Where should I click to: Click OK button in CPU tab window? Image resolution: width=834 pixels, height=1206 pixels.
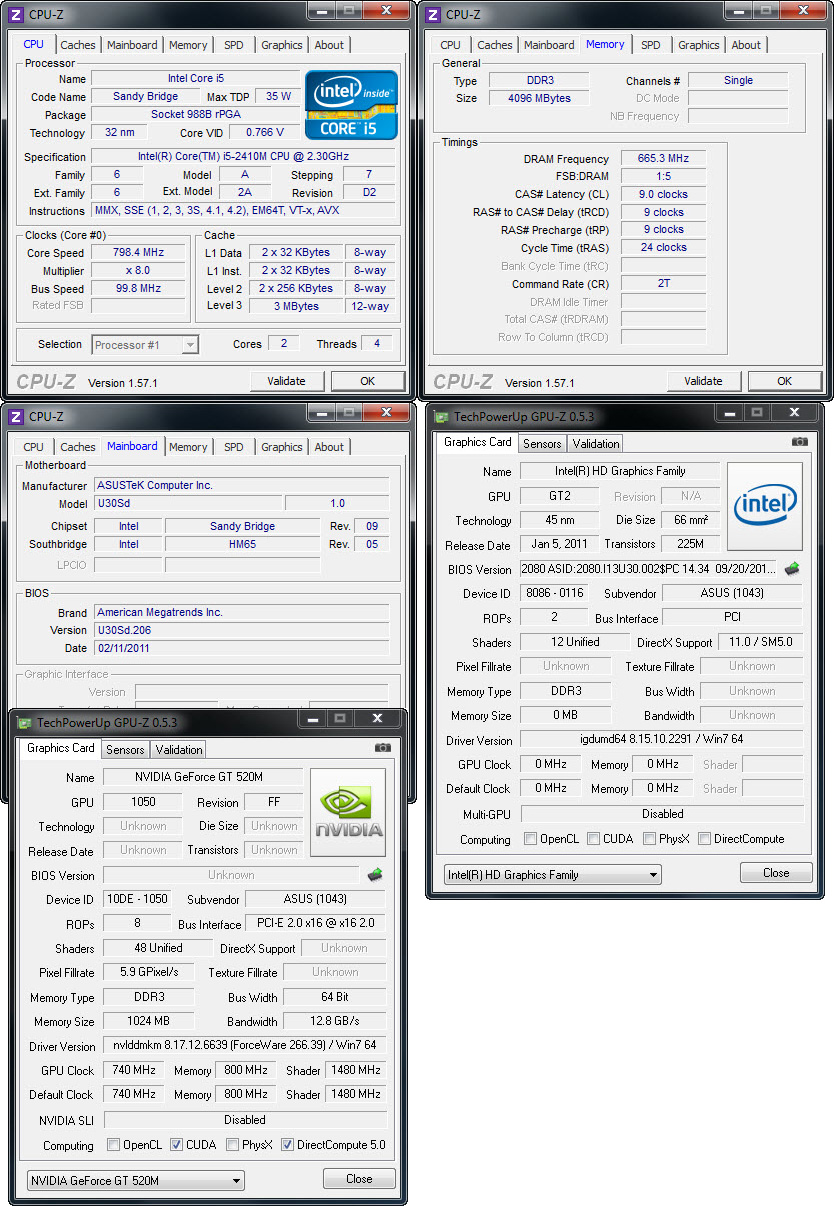tap(368, 381)
